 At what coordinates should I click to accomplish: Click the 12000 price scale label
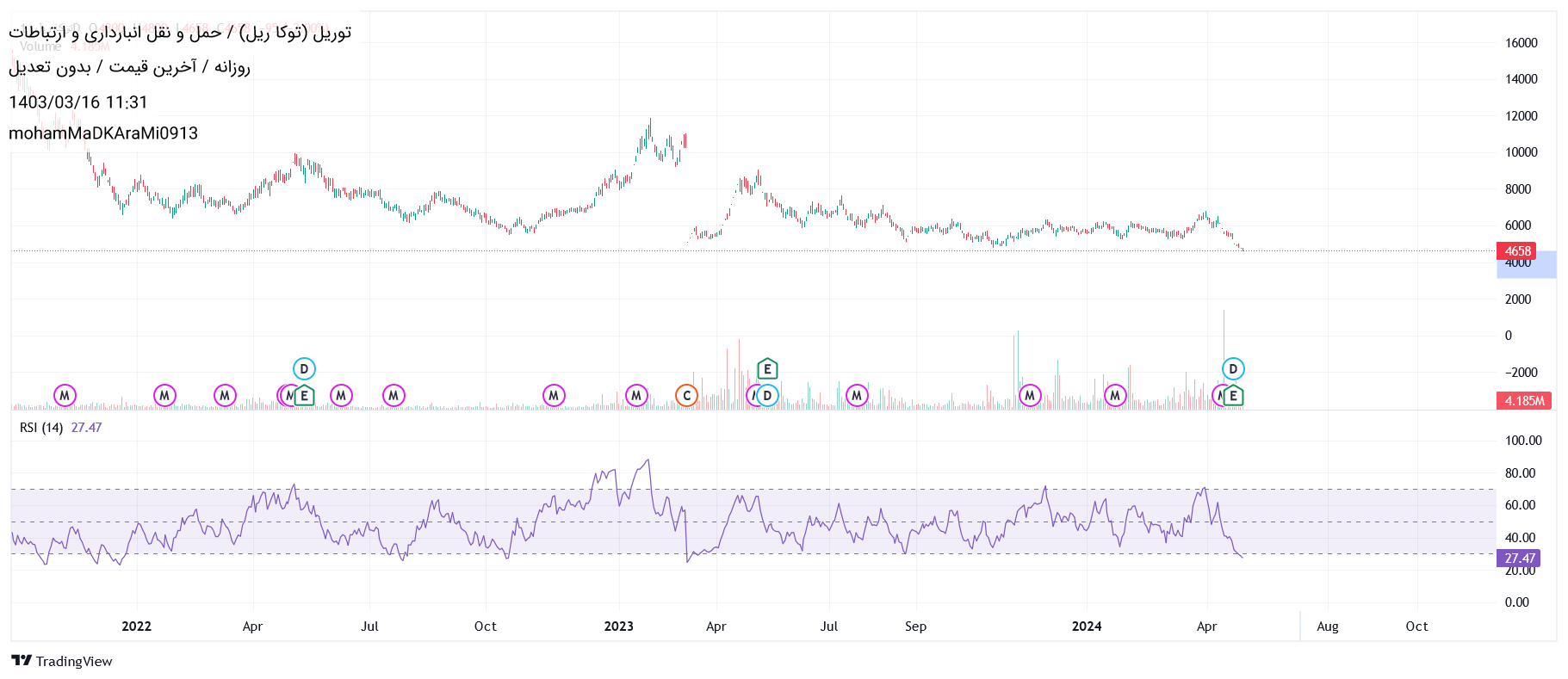tap(1521, 116)
